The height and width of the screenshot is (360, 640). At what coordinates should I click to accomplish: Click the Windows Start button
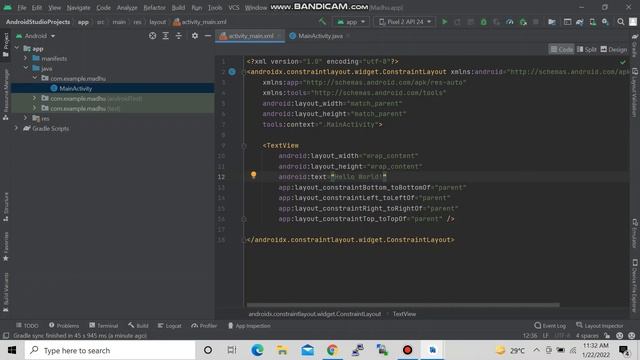(x=12, y=350)
